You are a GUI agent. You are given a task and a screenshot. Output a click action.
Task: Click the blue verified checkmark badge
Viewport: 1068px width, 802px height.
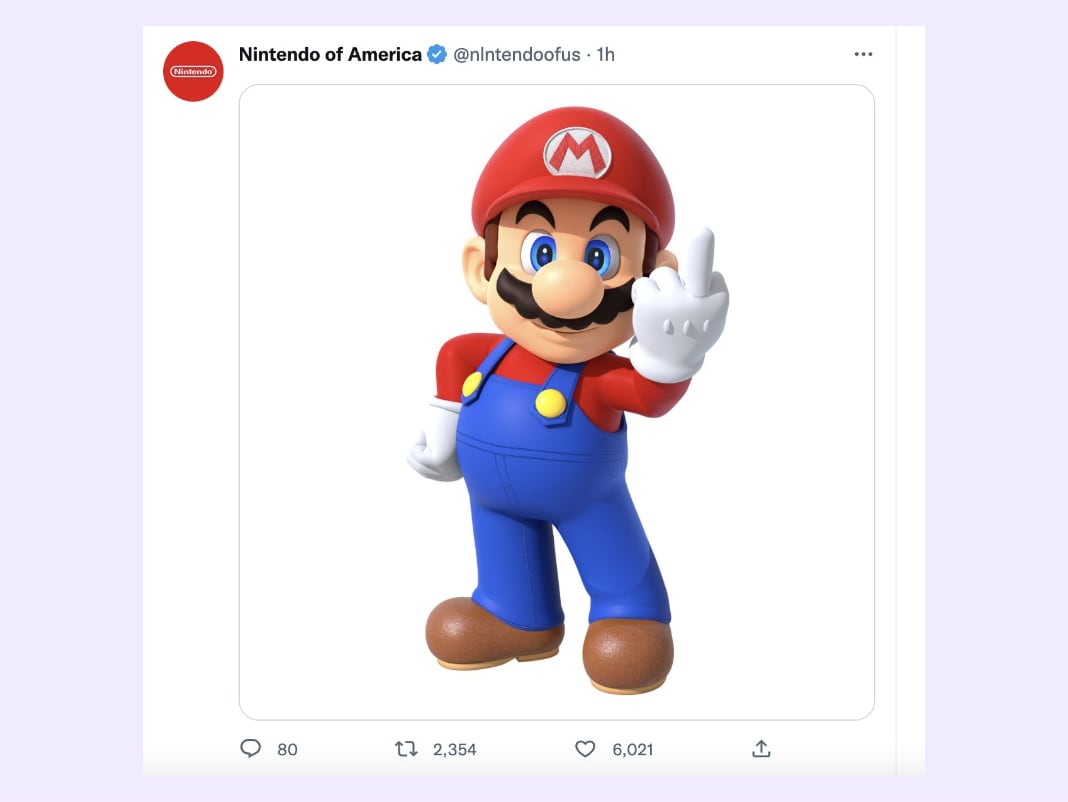click(437, 54)
